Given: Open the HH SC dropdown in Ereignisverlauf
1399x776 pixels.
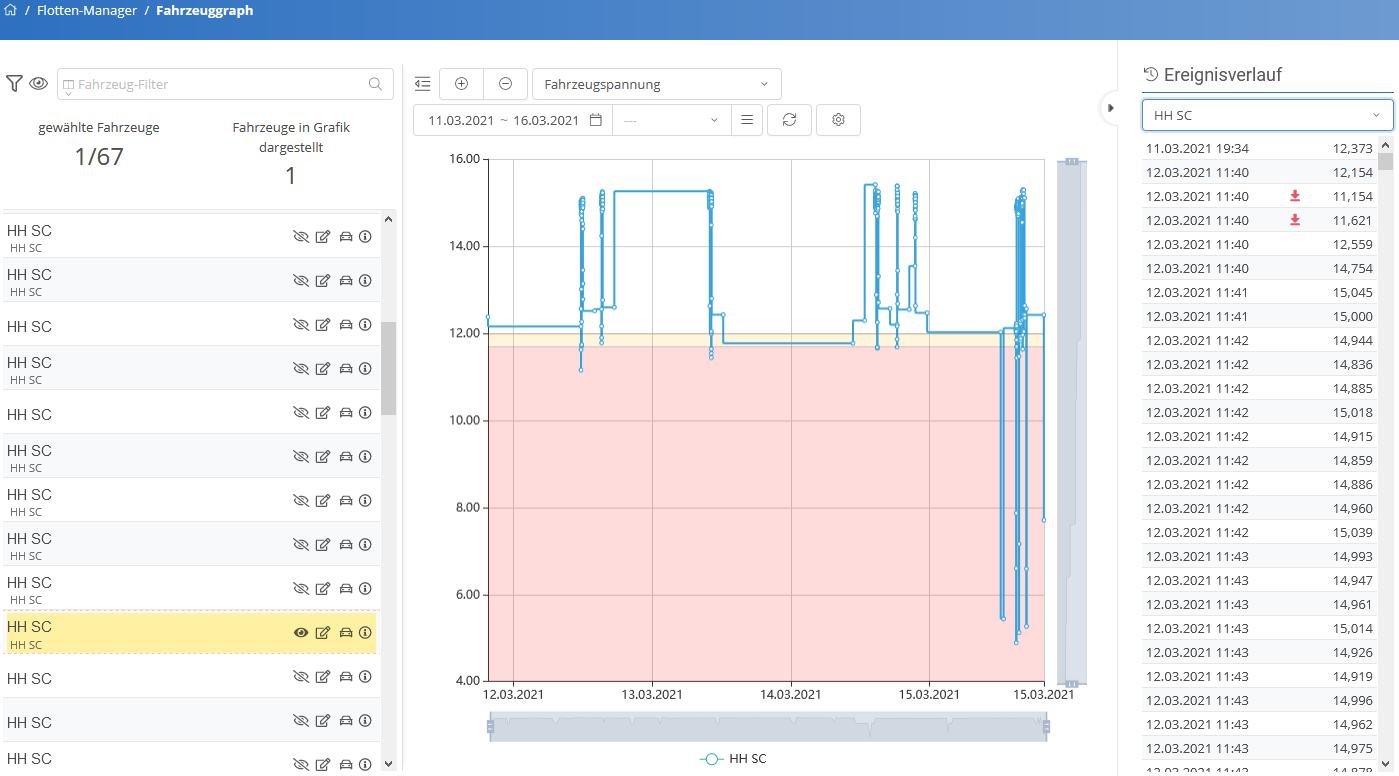Looking at the screenshot, I should [x=1267, y=115].
